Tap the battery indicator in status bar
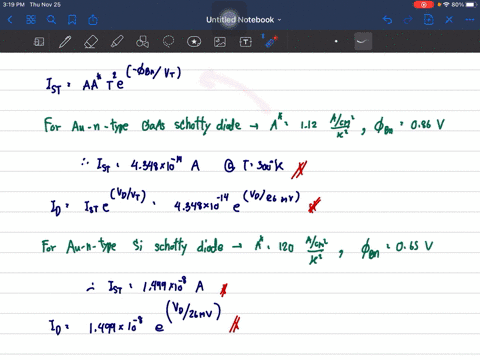This screenshot has height=360, width=480. pos(471,5)
